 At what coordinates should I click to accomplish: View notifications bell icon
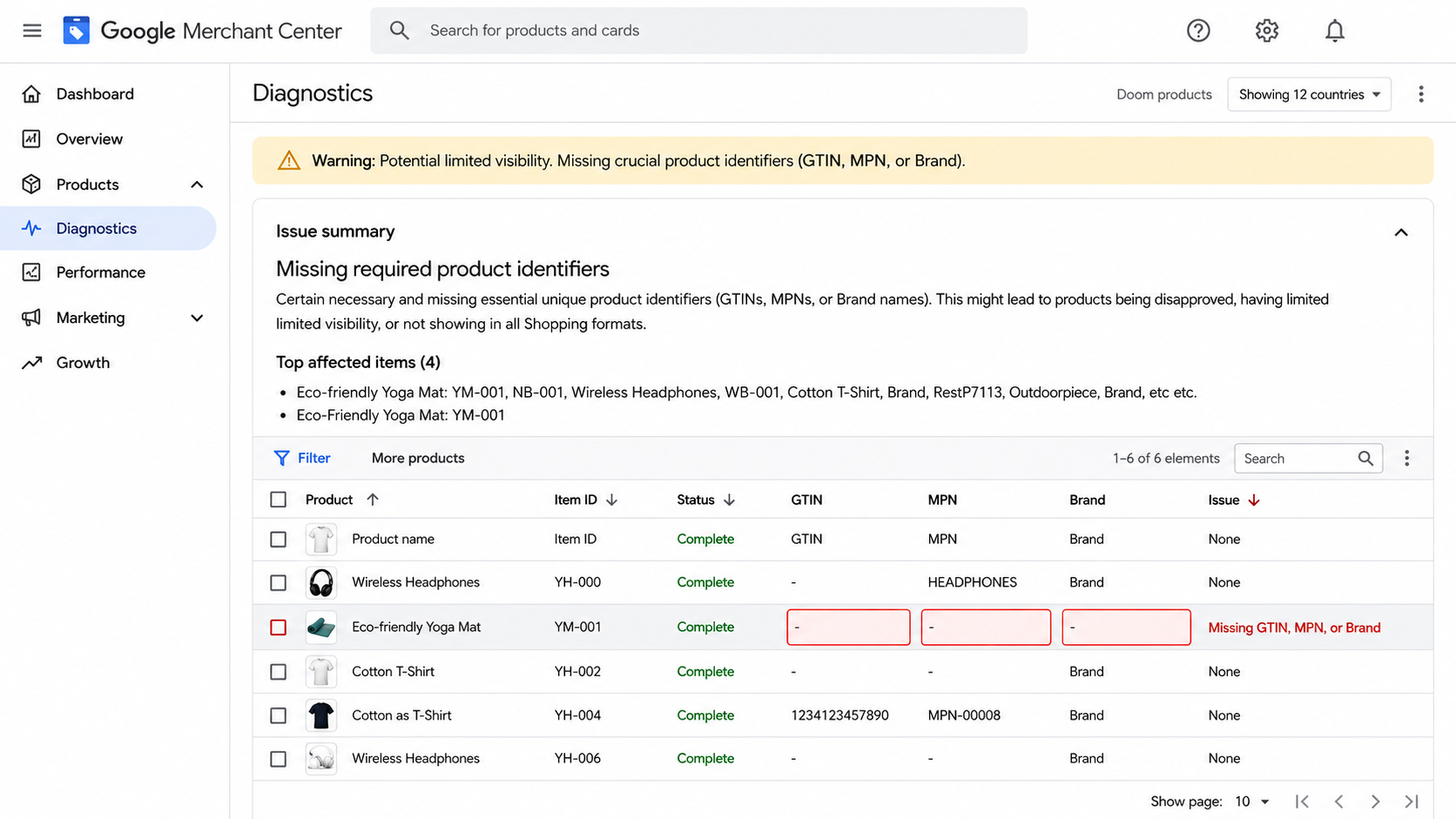pyautogui.click(x=1334, y=30)
